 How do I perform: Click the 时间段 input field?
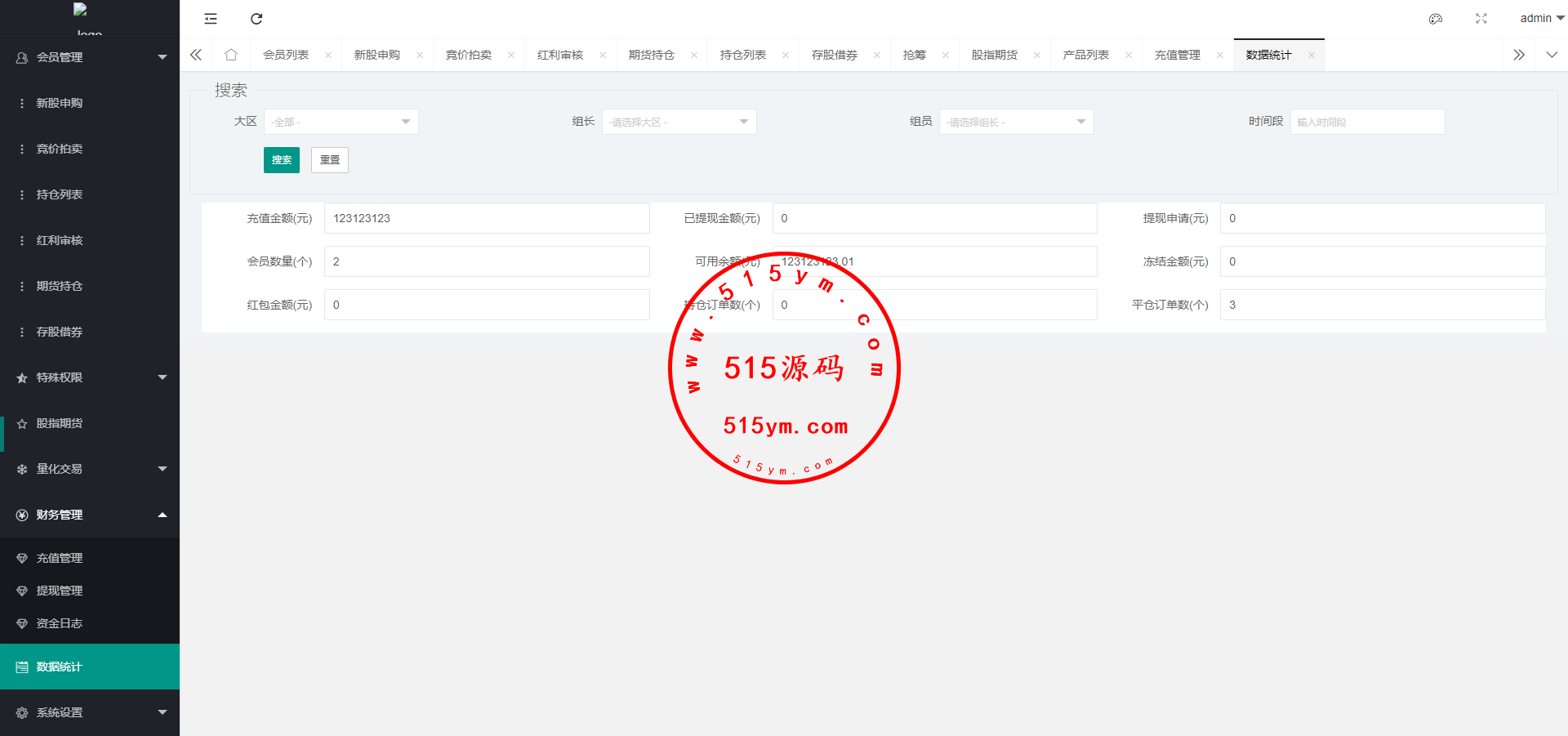(1367, 122)
